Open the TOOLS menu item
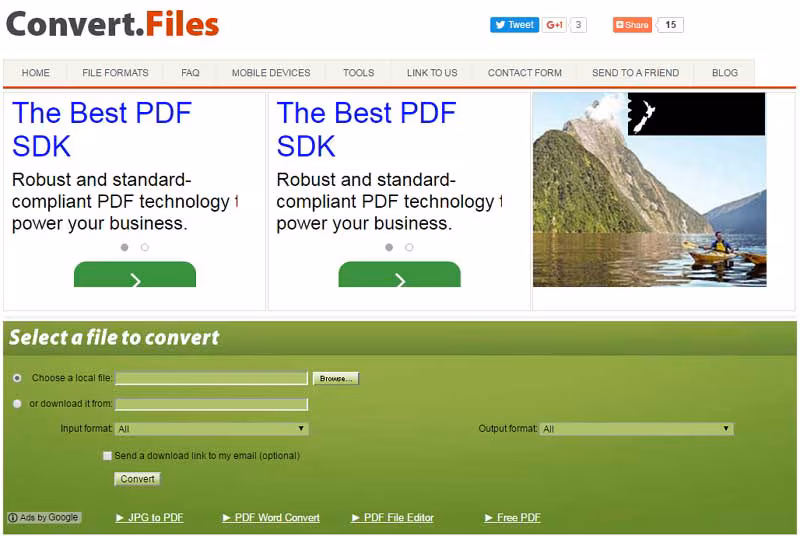Screen dimensions: 800x536 coord(359,73)
